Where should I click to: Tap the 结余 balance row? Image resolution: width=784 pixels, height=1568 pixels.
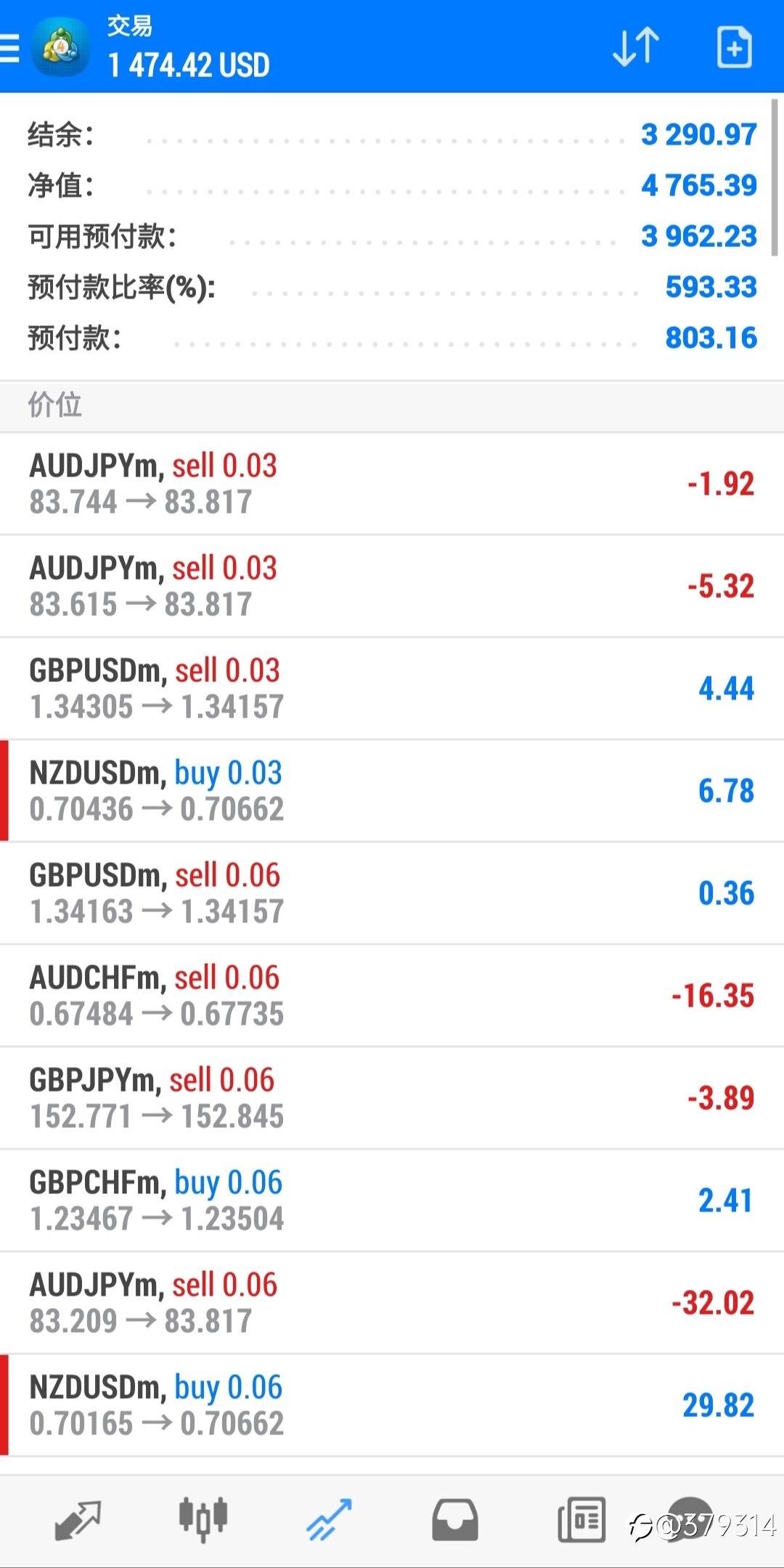392,135
